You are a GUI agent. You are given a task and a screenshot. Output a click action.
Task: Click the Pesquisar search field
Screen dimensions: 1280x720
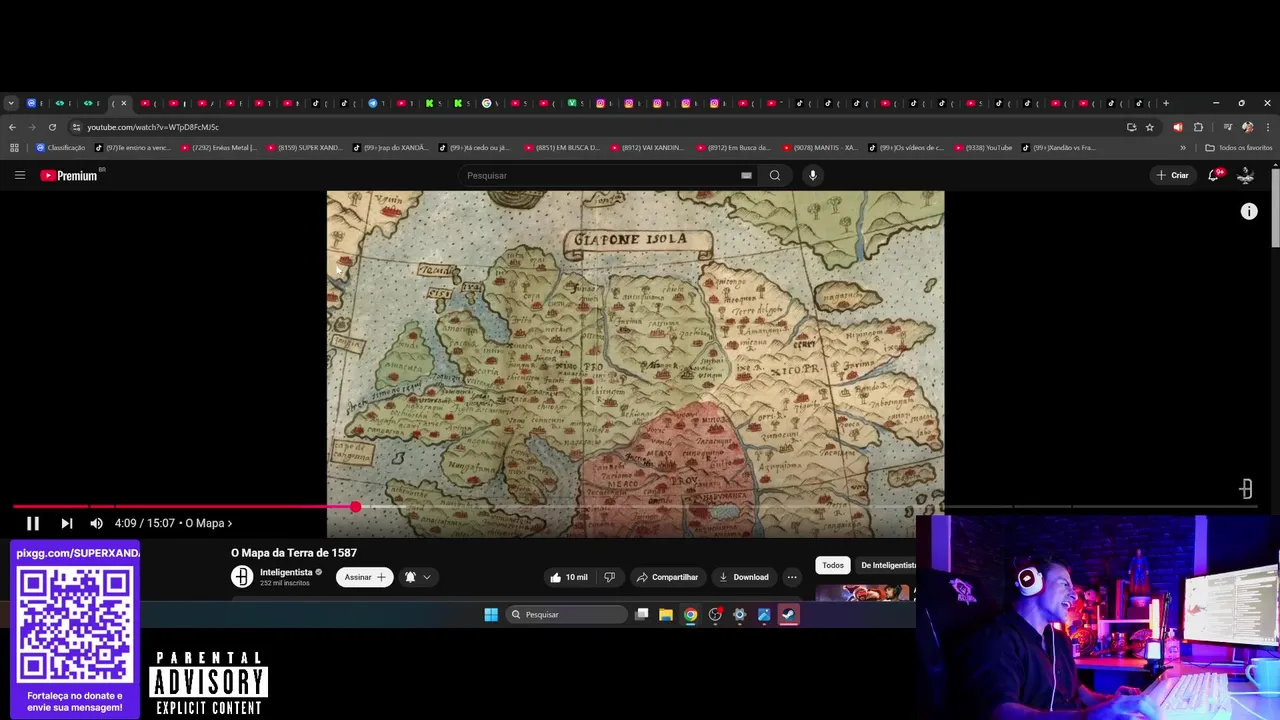click(600, 175)
